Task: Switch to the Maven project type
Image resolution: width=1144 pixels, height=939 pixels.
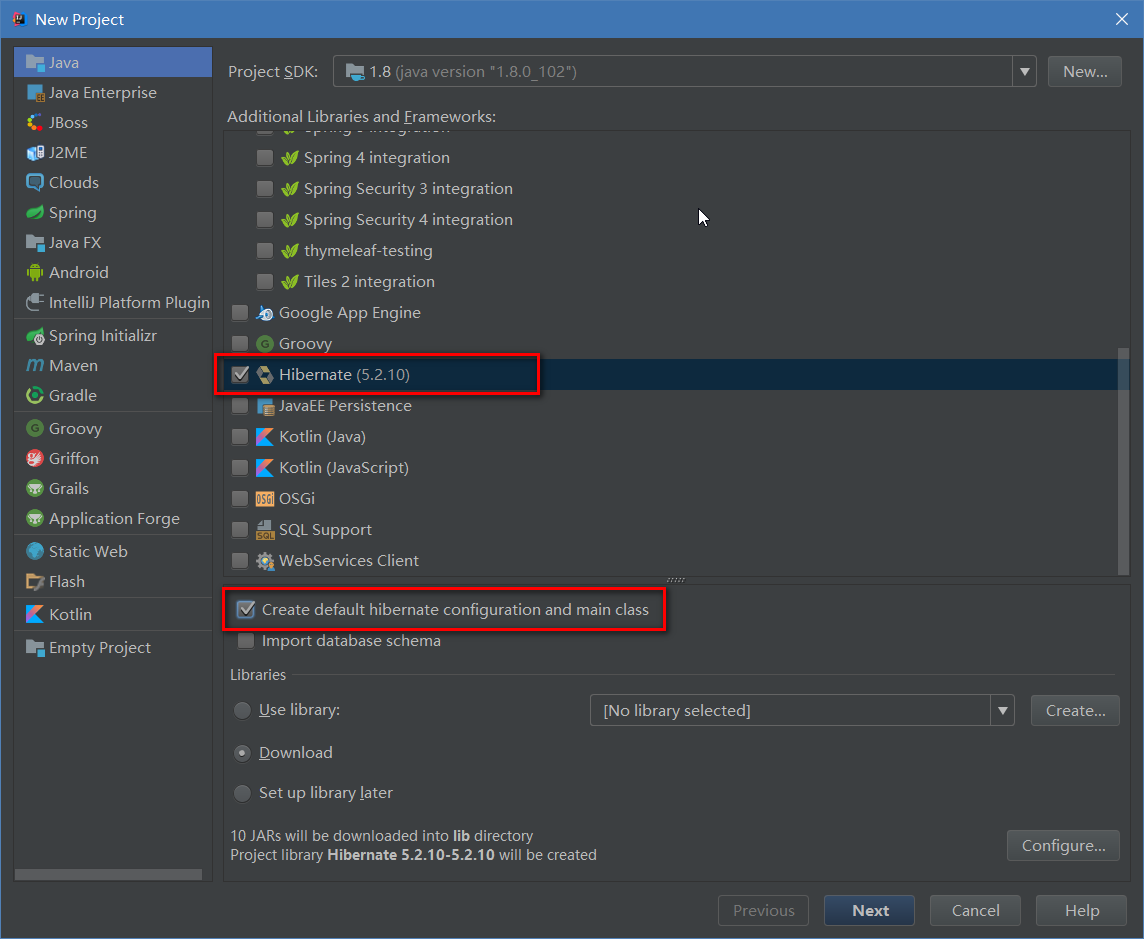Action: (33, 365)
